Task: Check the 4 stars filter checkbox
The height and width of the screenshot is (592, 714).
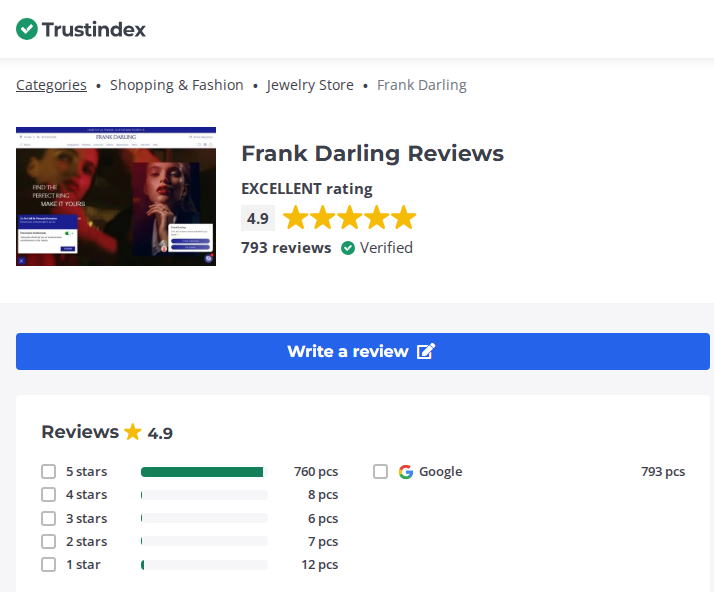Action: point(48,495)
